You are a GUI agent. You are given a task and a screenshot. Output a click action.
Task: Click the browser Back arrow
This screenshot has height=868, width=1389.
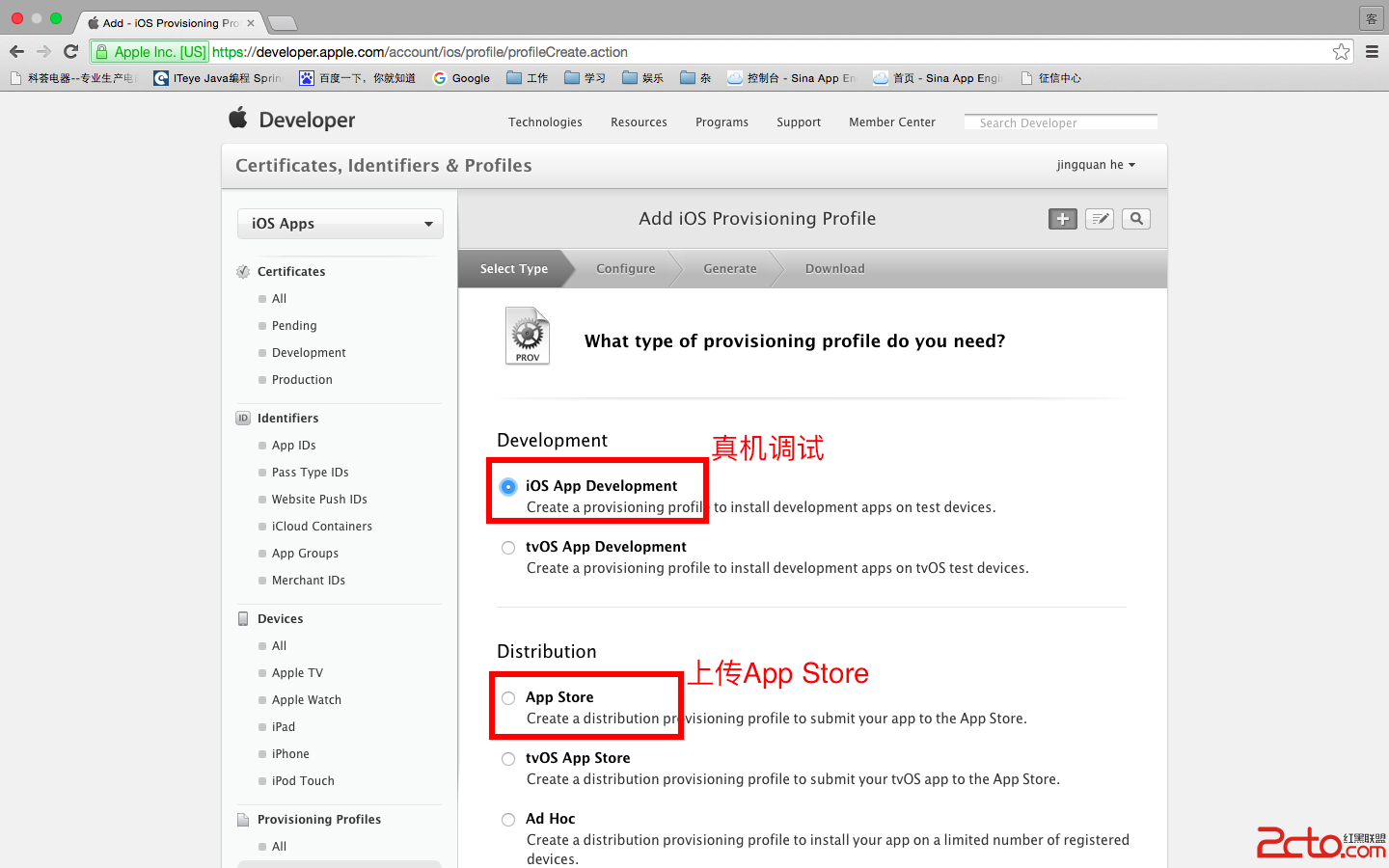(16, 52)
